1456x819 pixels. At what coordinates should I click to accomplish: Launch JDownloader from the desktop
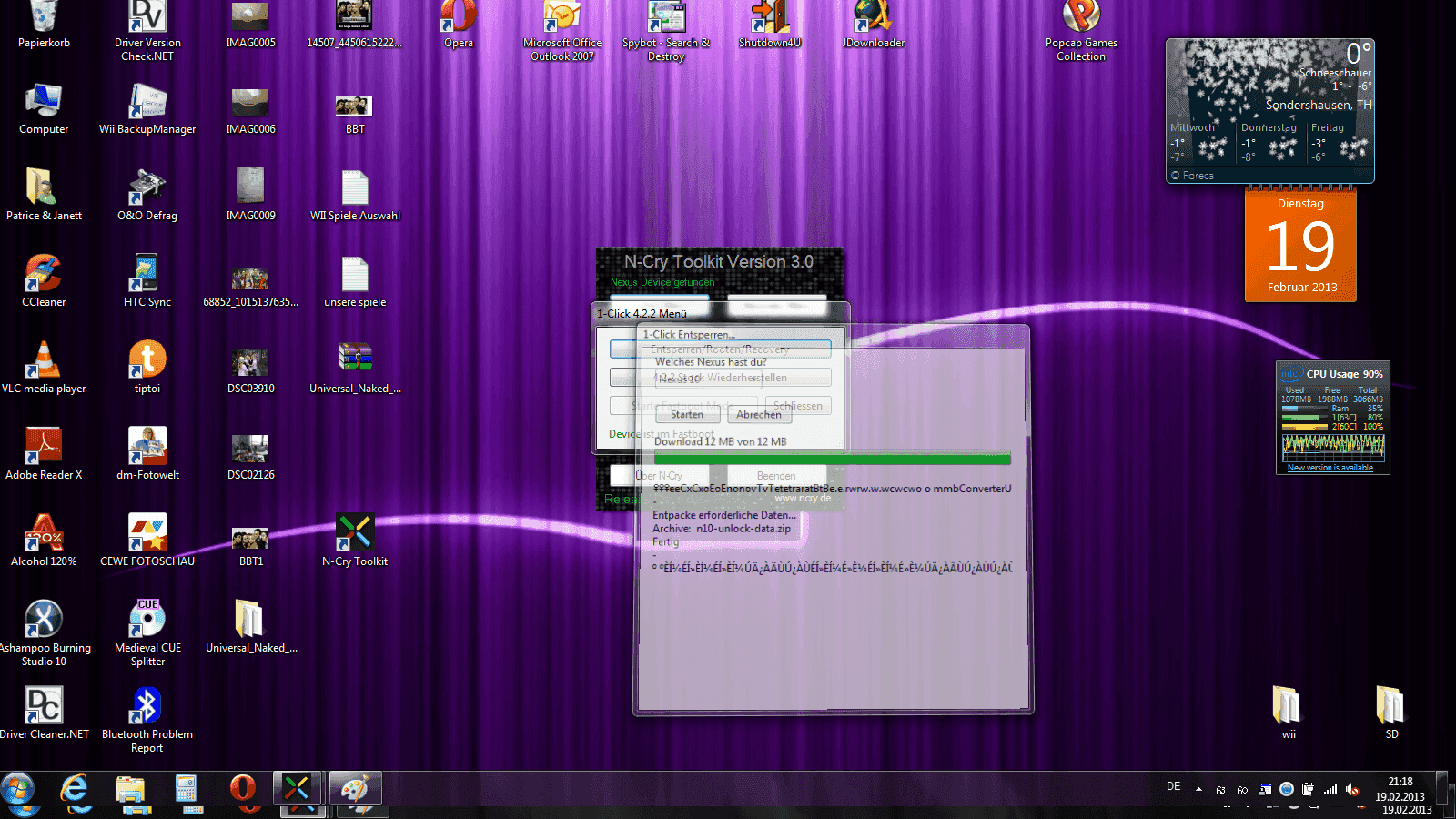tap(874, 16)
